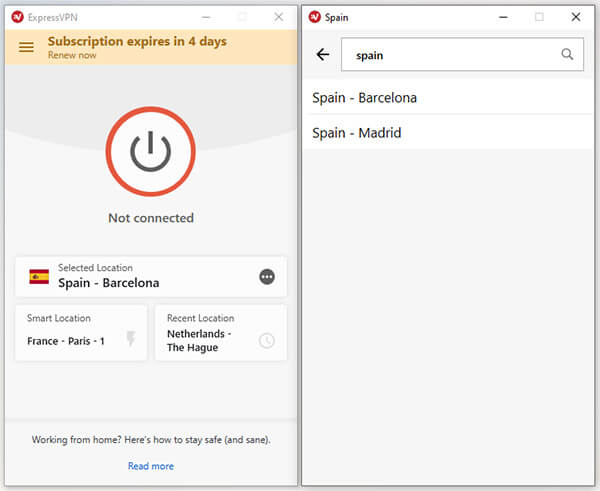Click the search field containing spain
The image size is (600, 491).
[x=462, y=55]
